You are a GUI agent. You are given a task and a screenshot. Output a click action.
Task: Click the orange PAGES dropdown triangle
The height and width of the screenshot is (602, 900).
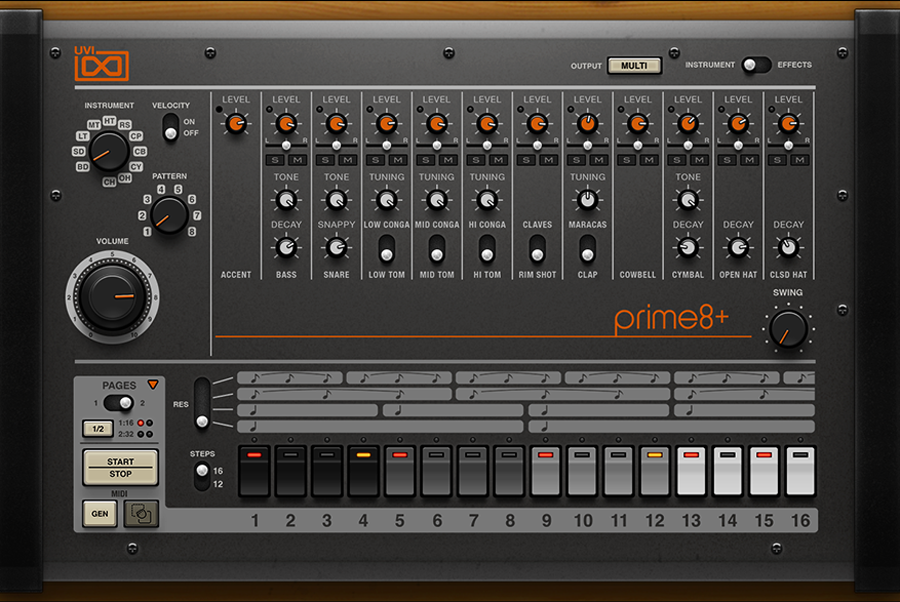[x=153, y=384]
